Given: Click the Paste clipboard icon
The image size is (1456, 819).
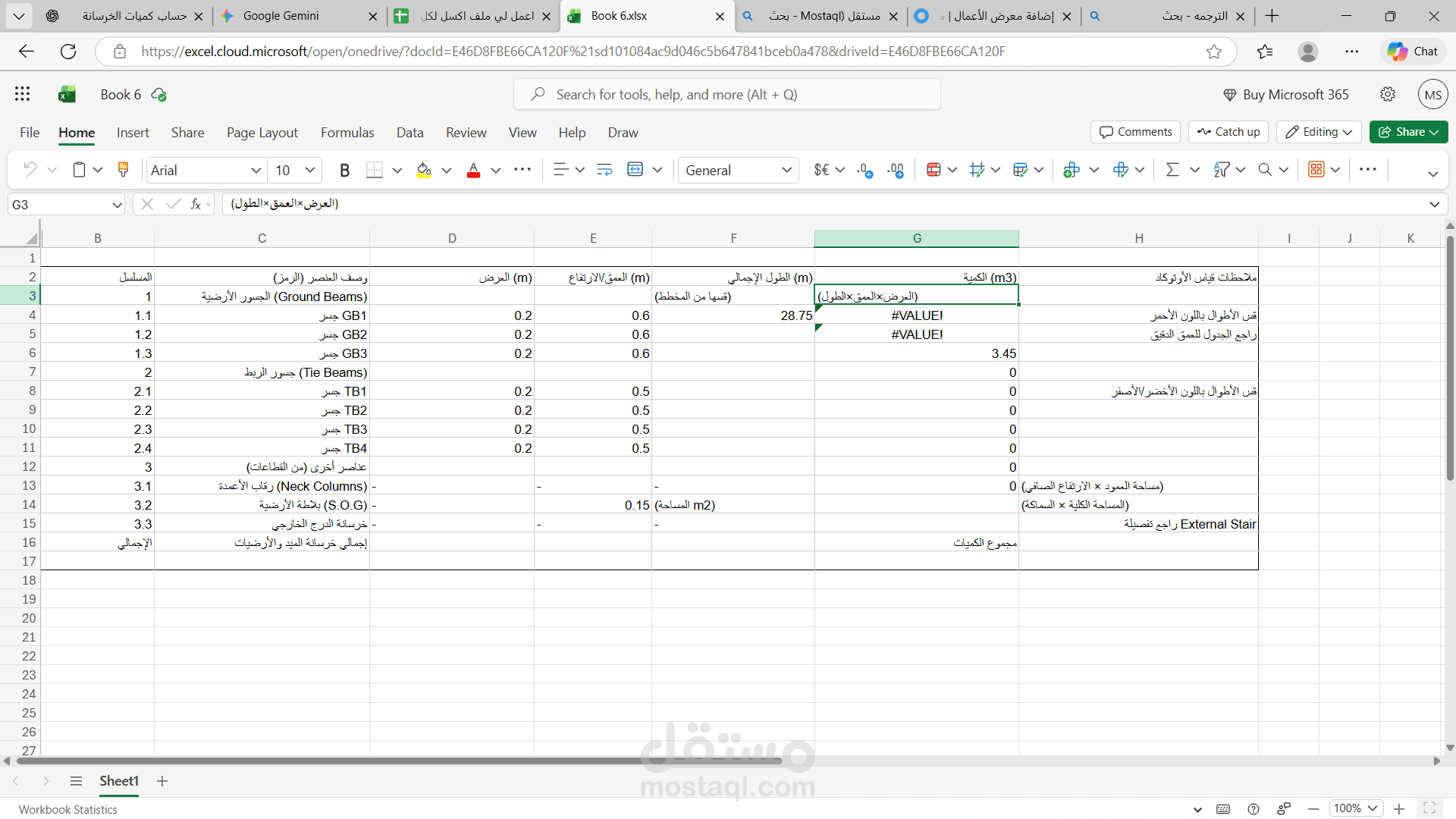Looking at the screenshot, I should [x=79, y=170].
